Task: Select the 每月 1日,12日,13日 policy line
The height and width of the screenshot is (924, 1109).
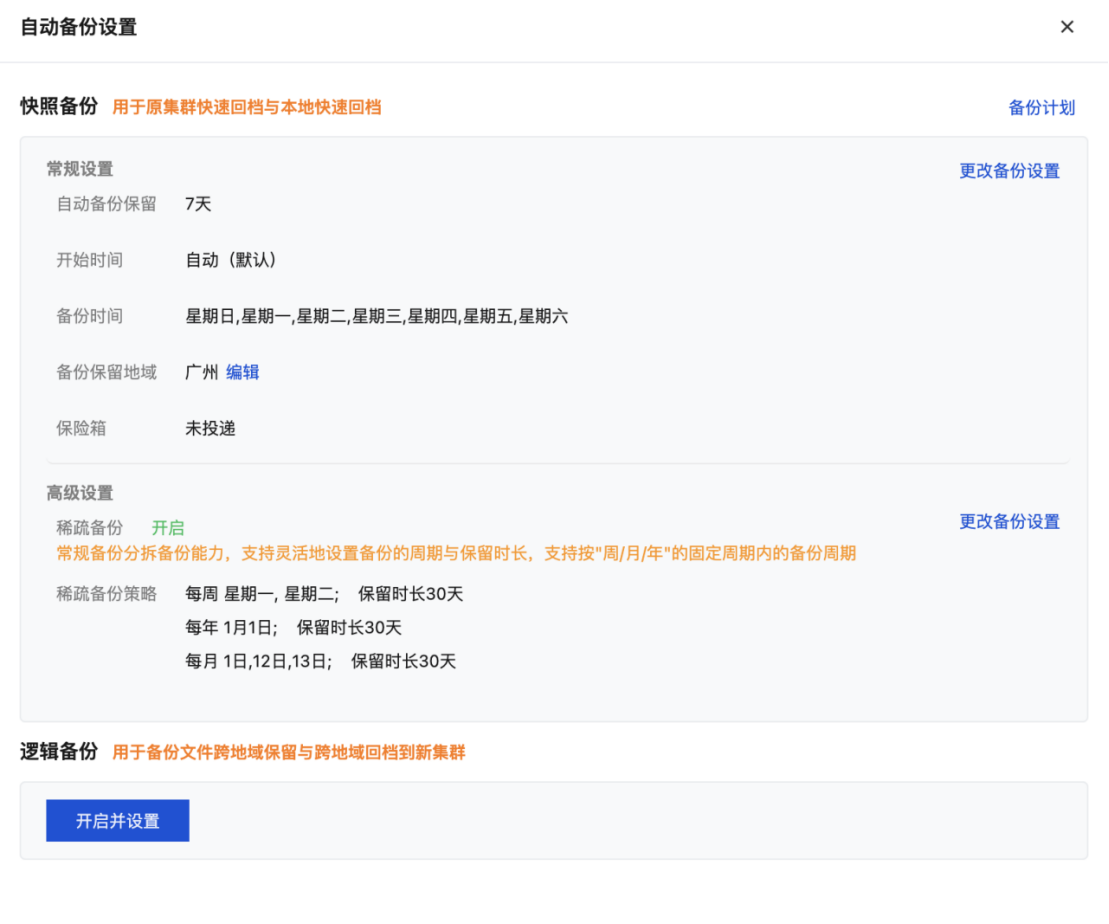Action: (320, 661)
